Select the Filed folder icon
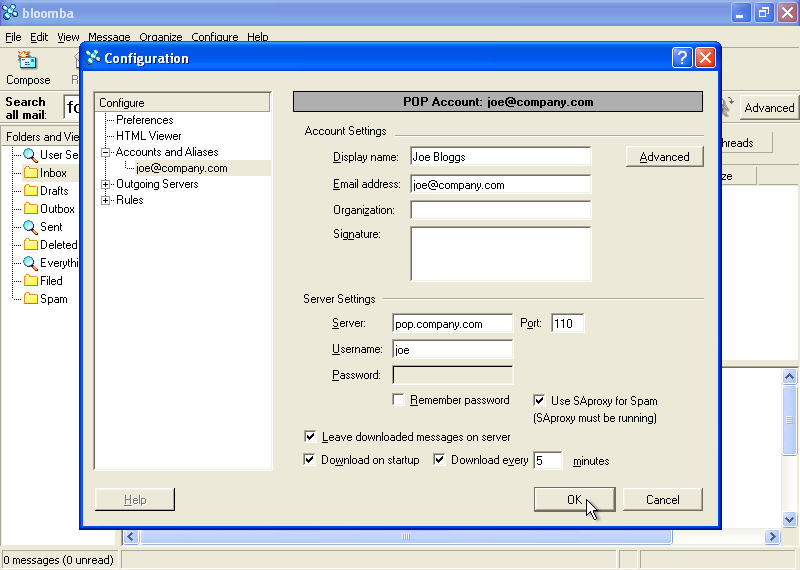 tap(31, 281)
